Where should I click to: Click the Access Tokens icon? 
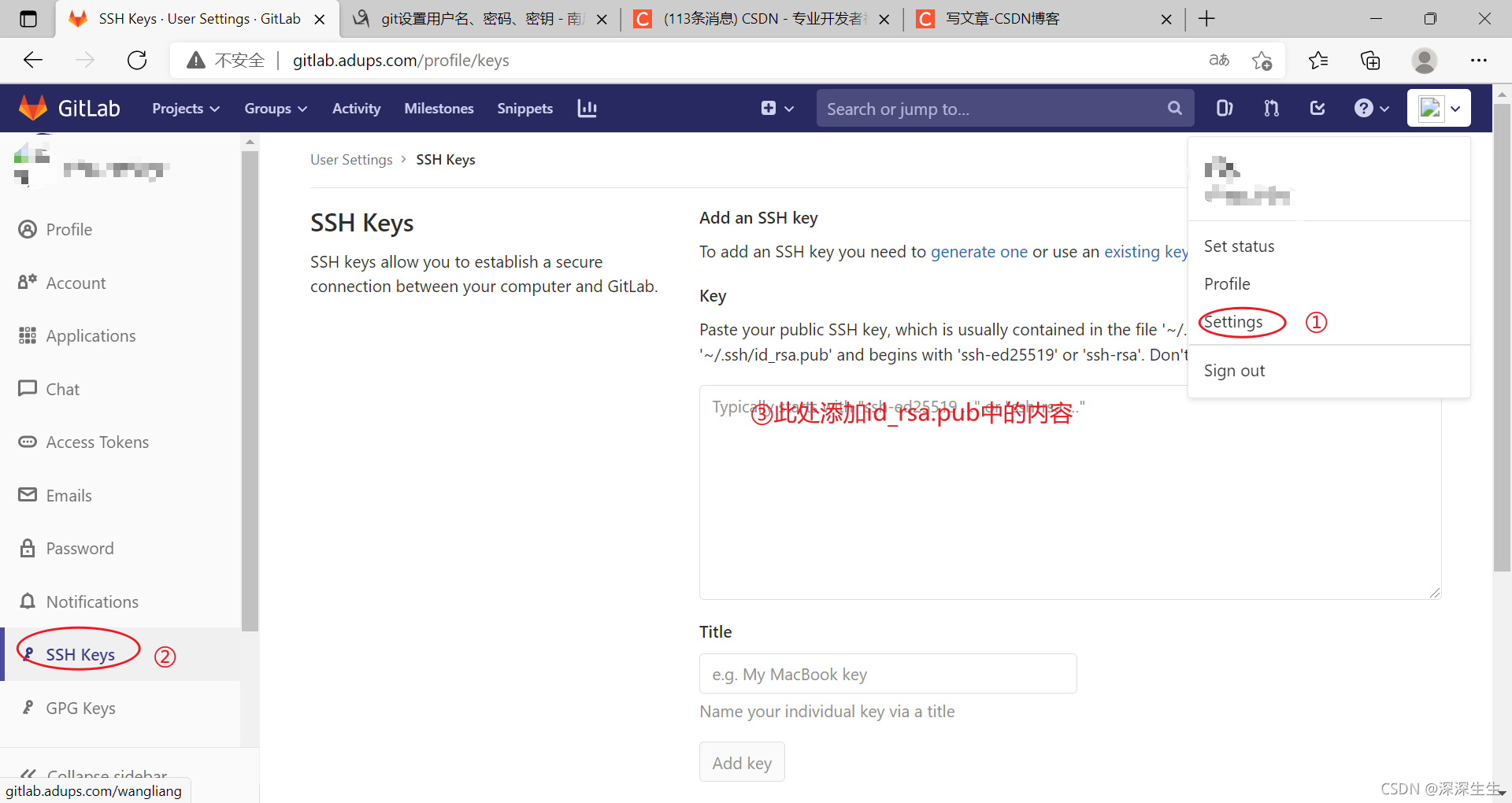click(28, 442)
